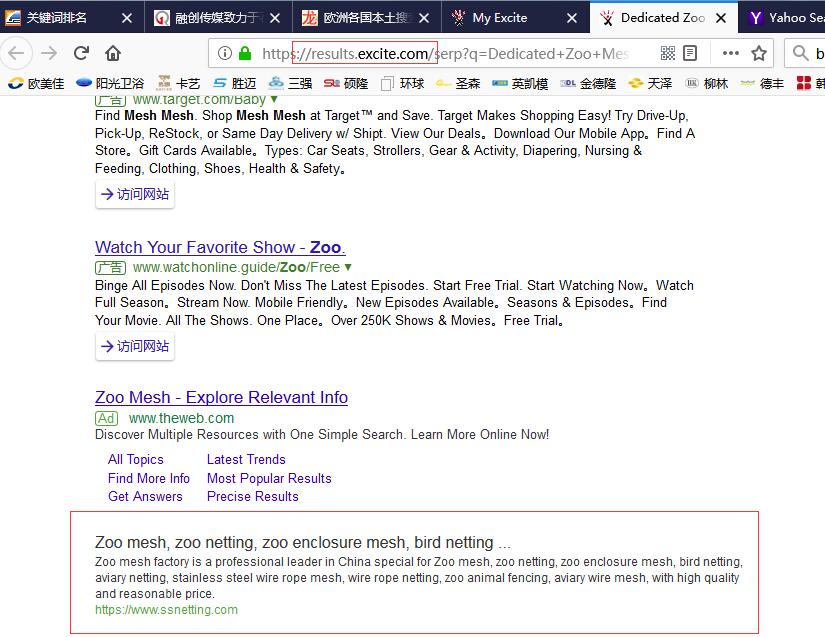This screenshot has height=637, width=825.
Task: Open the 阳光卫浴 bookmark
Action: 110,83
